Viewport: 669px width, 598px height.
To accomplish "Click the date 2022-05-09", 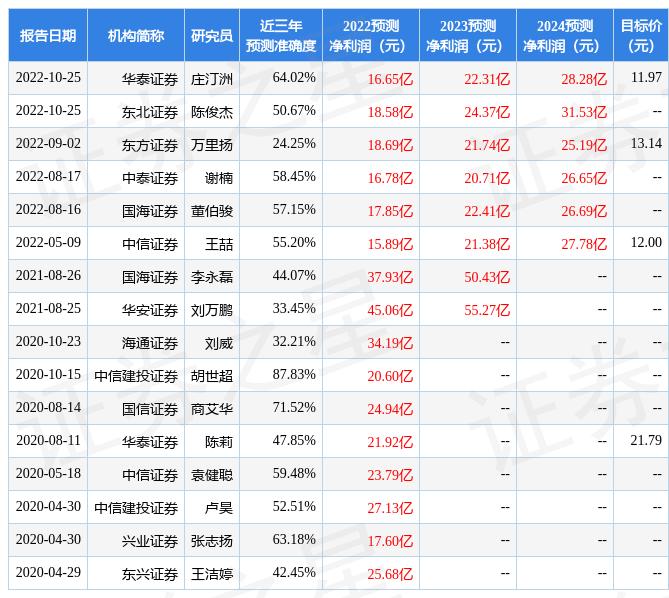I will [x=48, y=242].
